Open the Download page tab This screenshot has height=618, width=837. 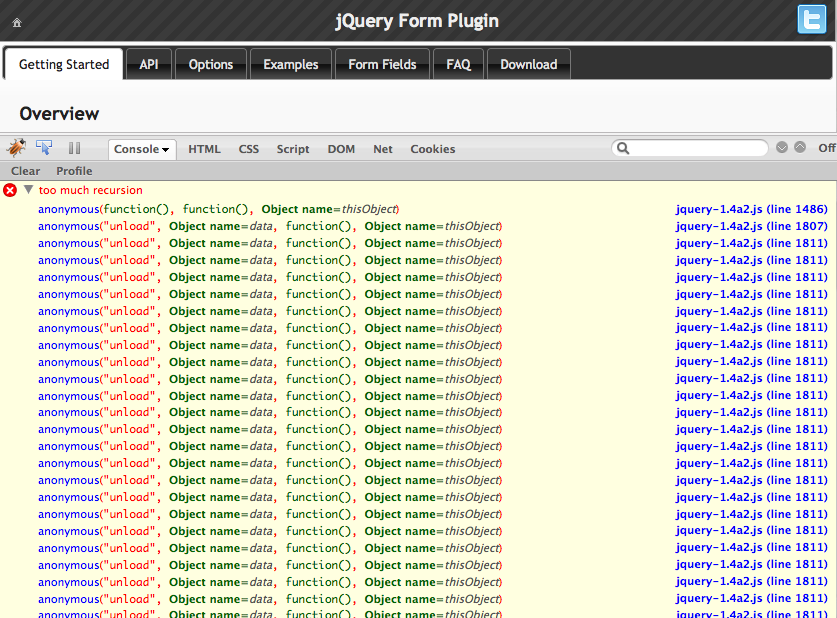(528, 64)
